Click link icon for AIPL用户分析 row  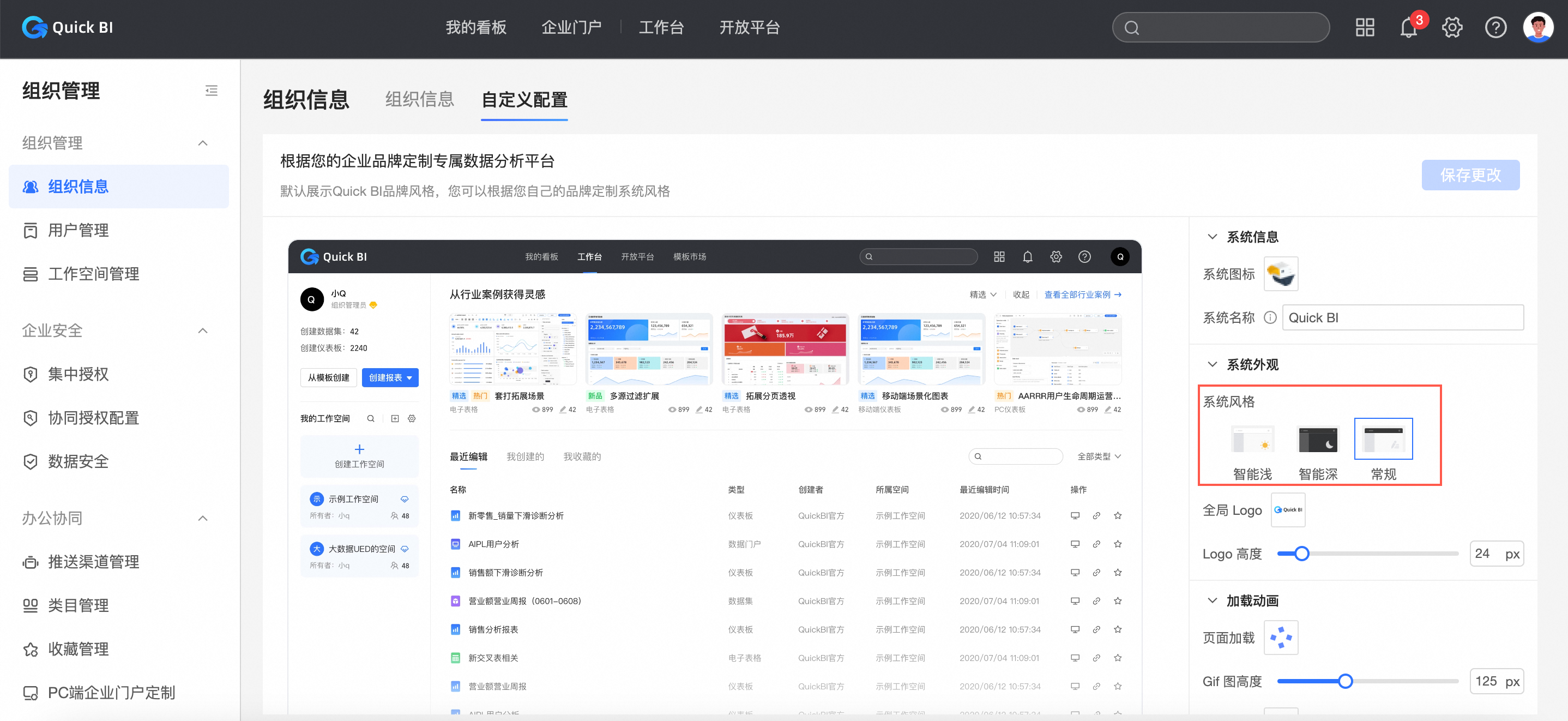tap(1096, 544)
